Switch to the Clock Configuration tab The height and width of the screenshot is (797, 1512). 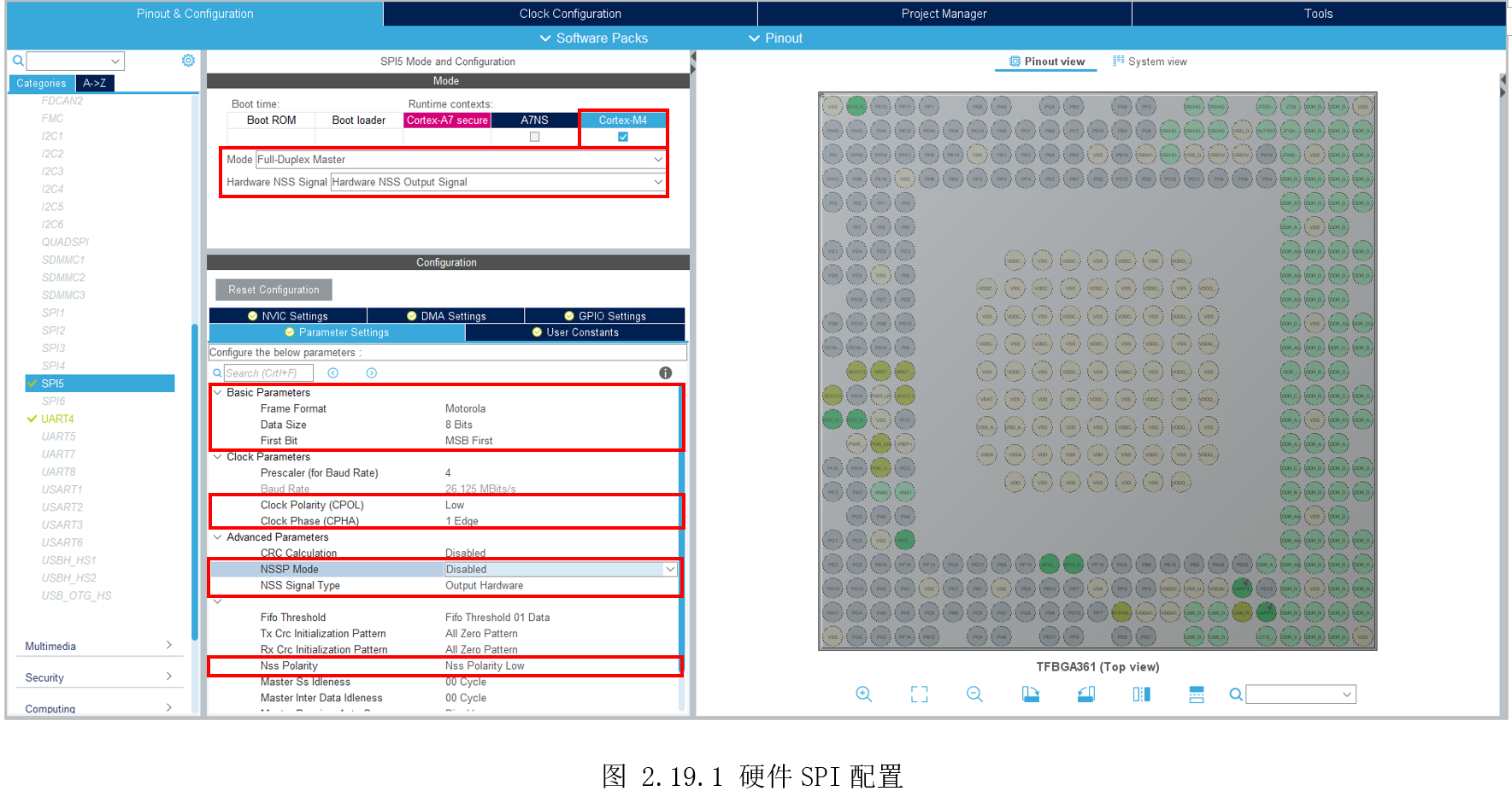tap(570, 14)
